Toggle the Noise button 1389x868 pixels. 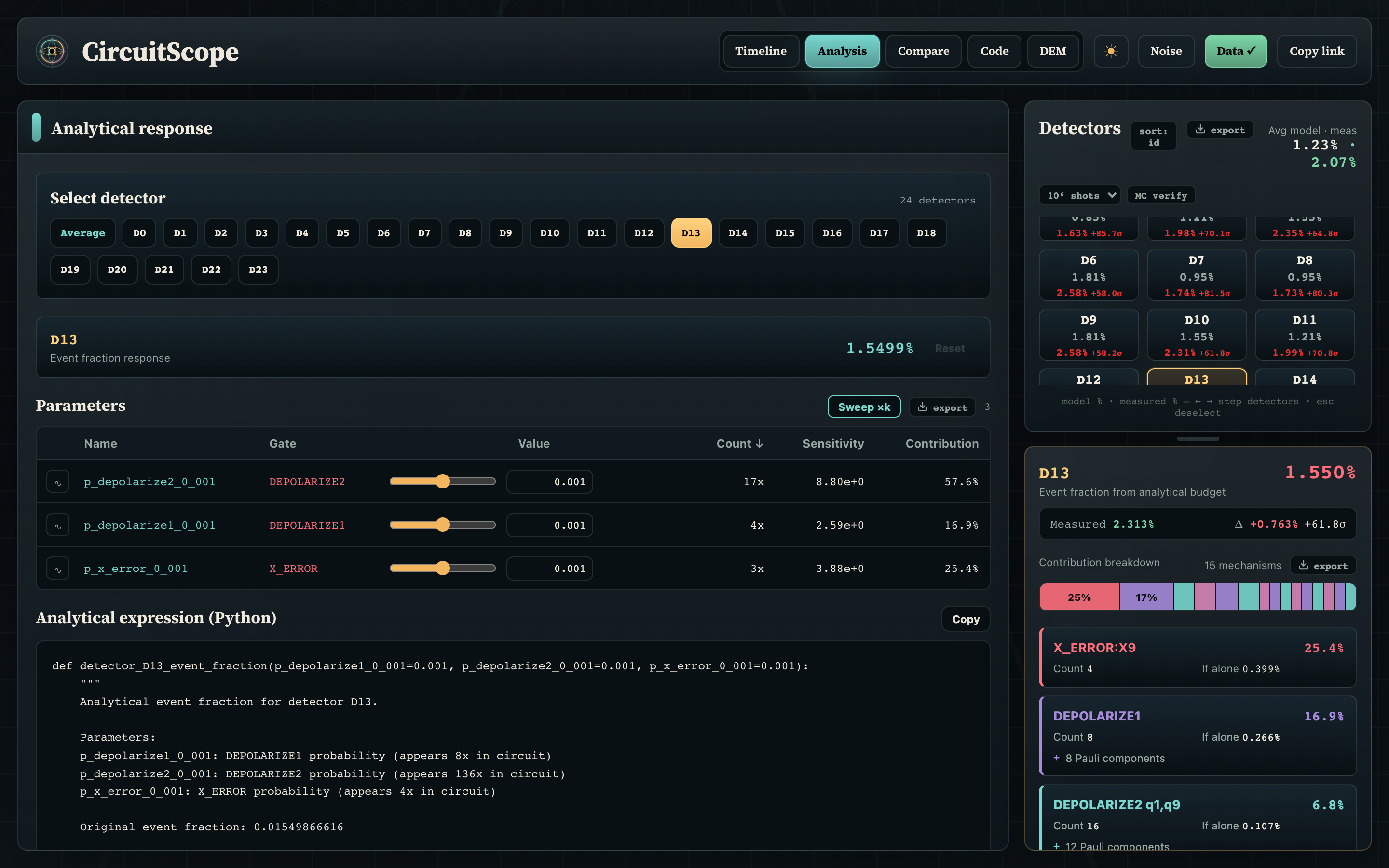[1166, 51]
